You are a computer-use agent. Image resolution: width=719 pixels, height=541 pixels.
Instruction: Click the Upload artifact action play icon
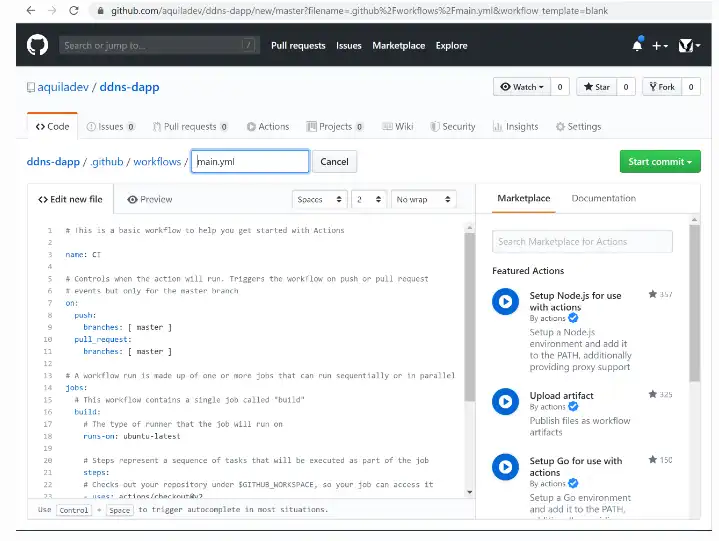(x=505, y=402)
